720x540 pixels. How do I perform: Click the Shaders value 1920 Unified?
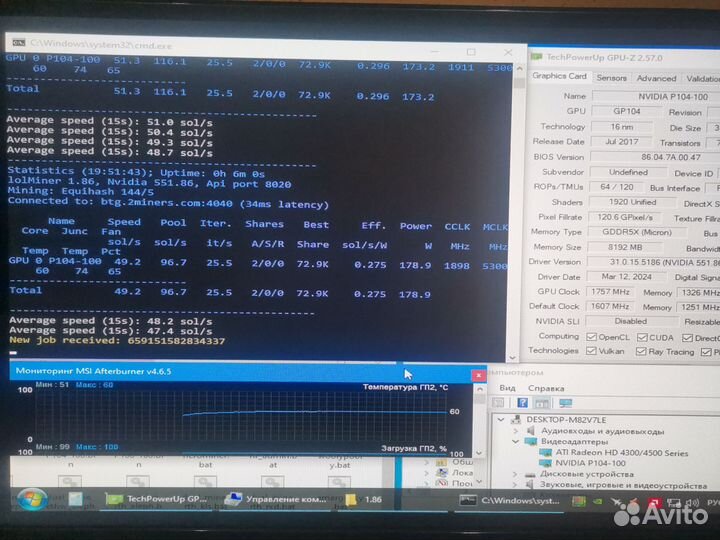coord(632,202)
